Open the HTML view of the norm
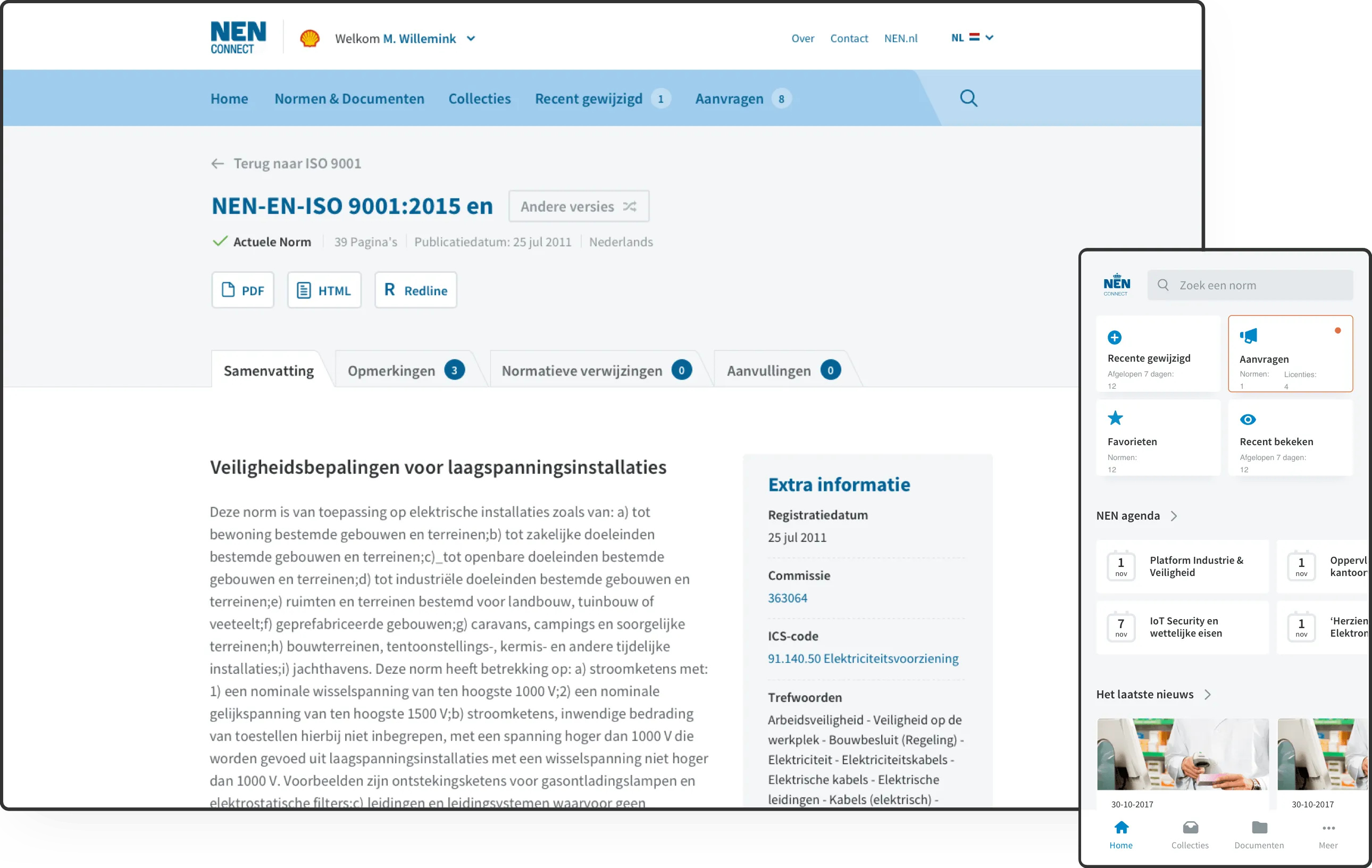This screenshot has height=868, width=1372. pos(324,289)
